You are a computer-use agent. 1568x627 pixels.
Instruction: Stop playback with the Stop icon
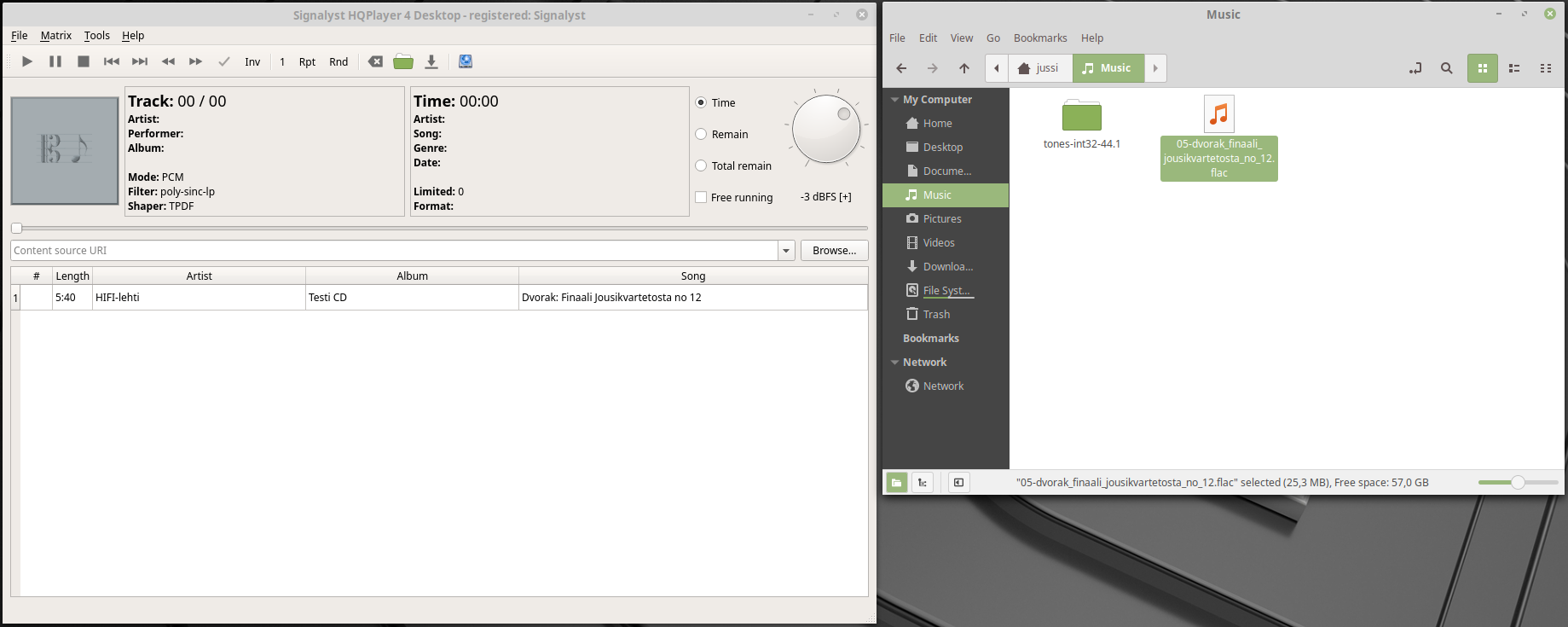coord(84,61)
